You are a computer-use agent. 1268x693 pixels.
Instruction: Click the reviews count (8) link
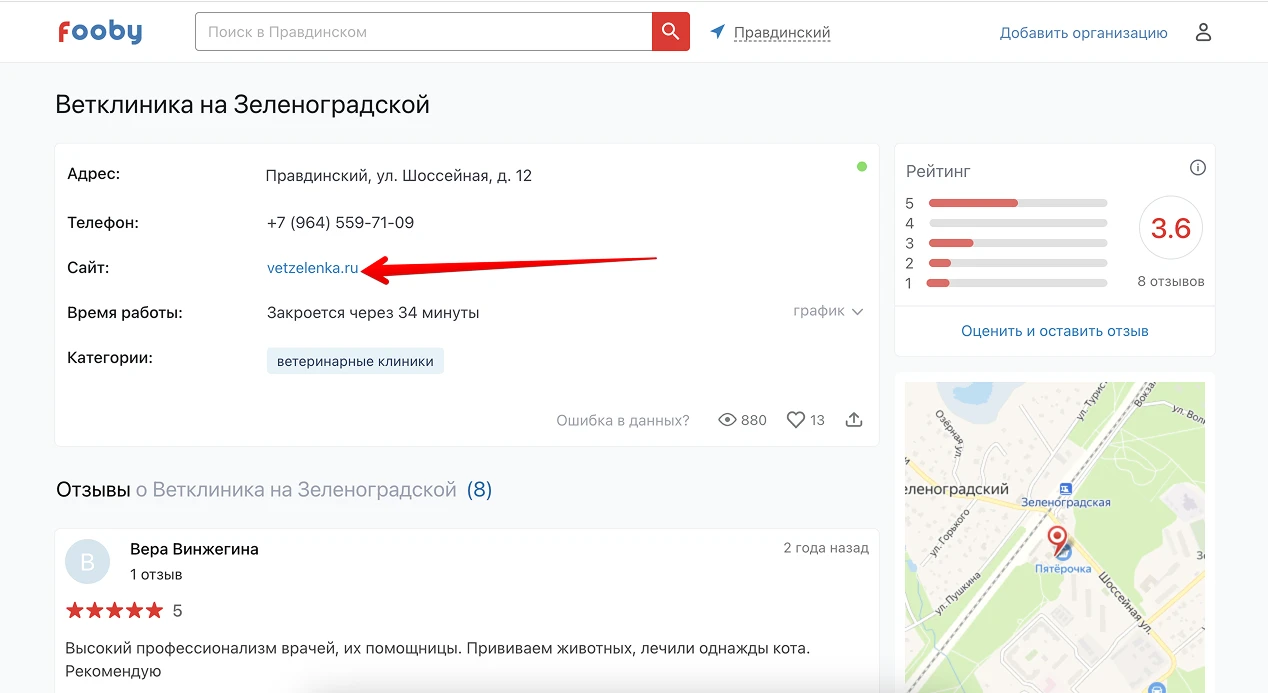[479, 490]
